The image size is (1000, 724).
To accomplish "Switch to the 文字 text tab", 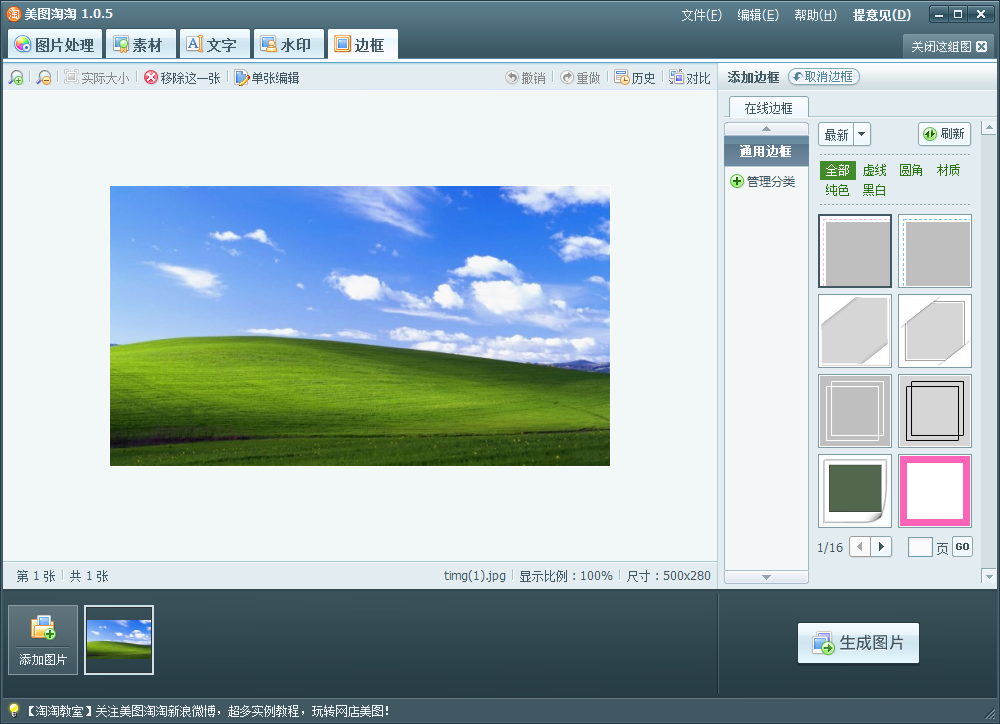I will 215,44.
